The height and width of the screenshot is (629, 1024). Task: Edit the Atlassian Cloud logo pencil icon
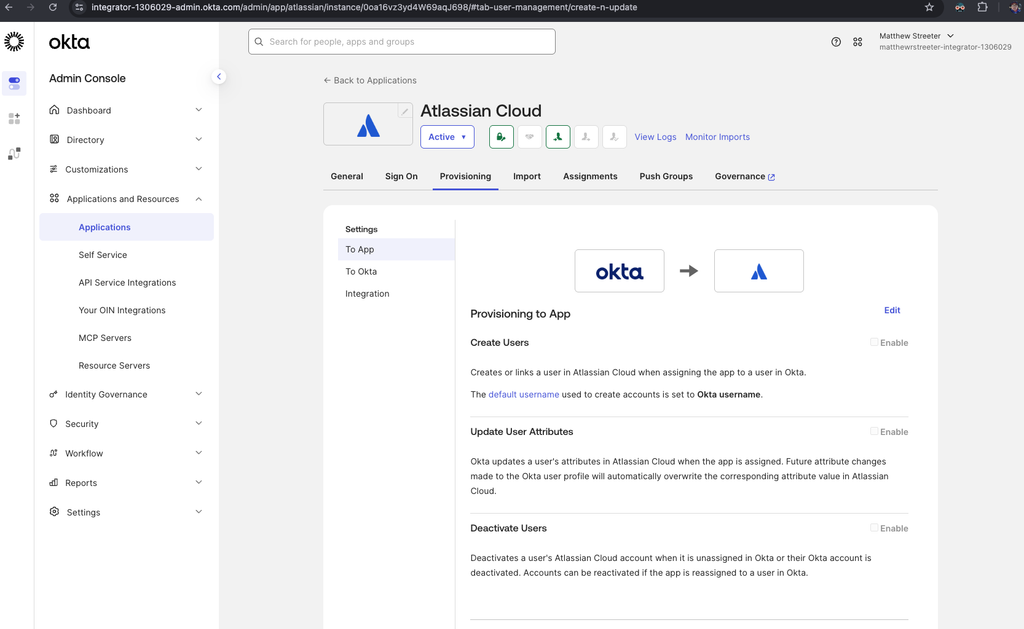pos(405,111)
